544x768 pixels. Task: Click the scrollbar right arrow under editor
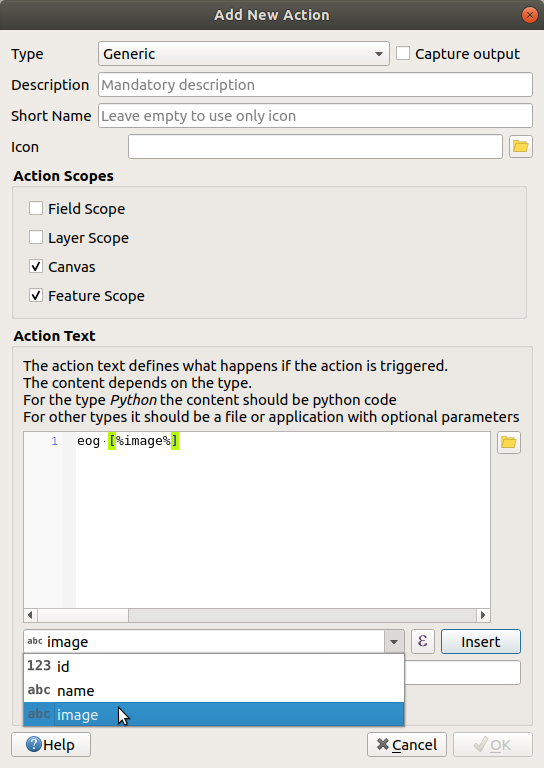483,615
